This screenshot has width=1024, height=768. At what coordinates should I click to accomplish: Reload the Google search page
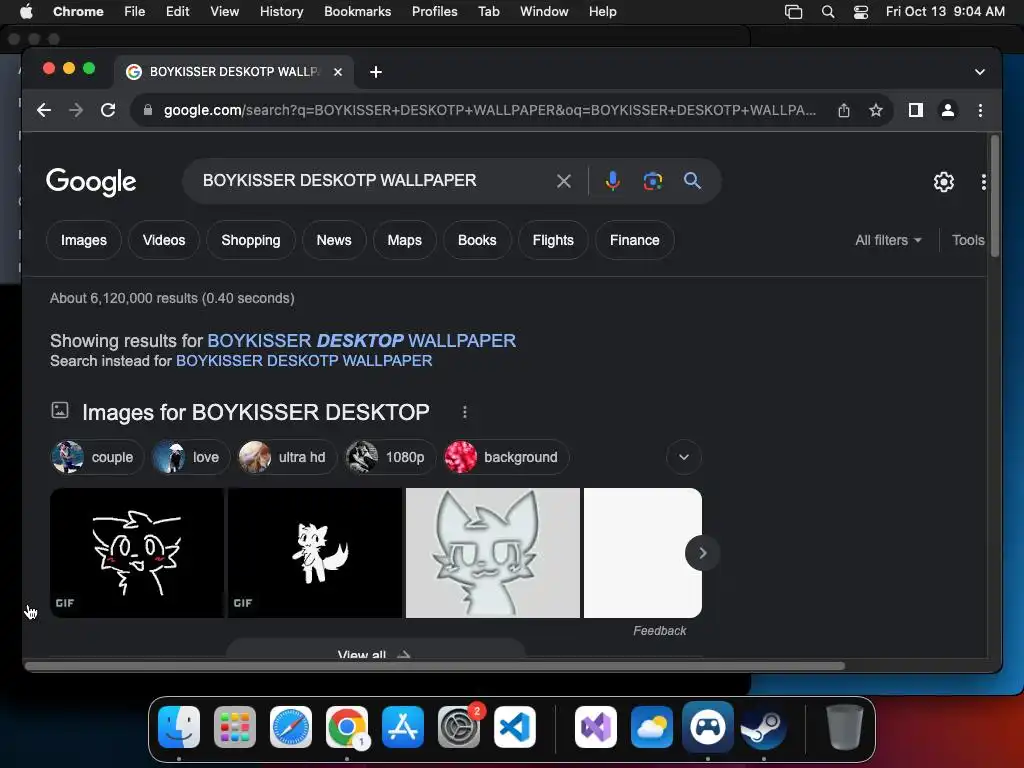click(x=108, y=110)
